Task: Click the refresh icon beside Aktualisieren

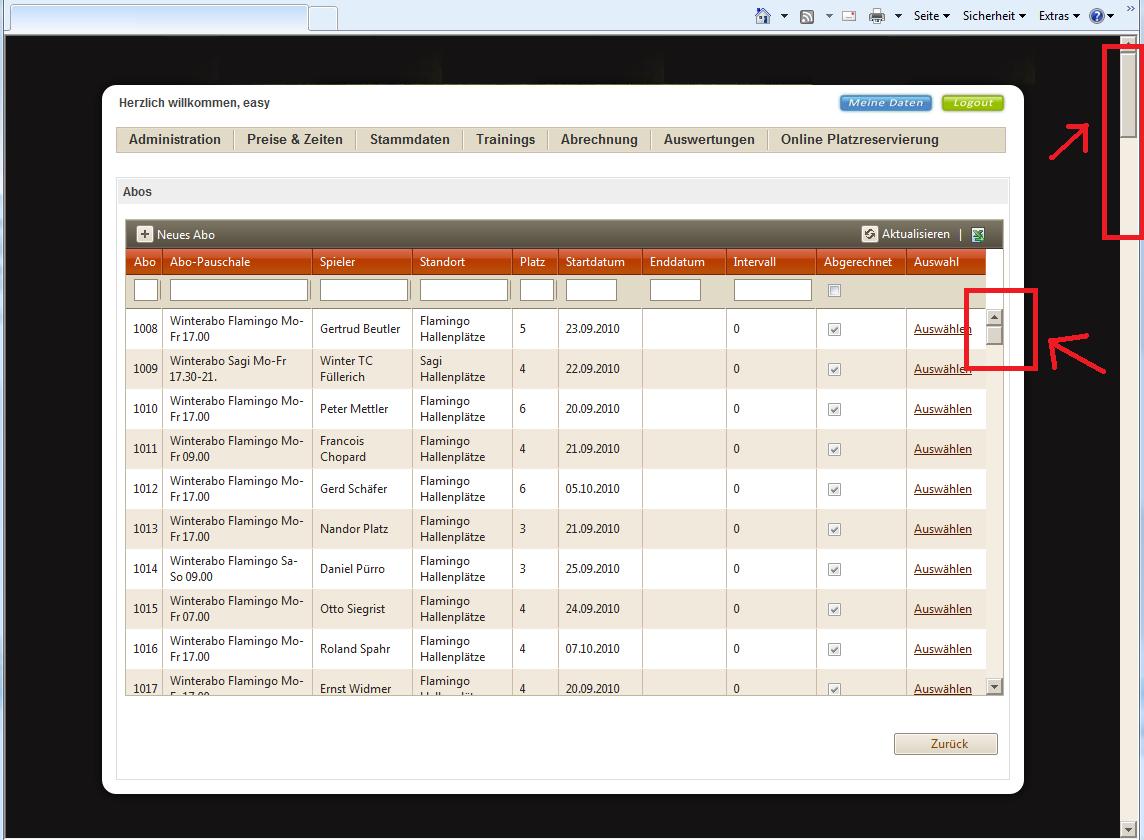Action: [x=870, y=234]
